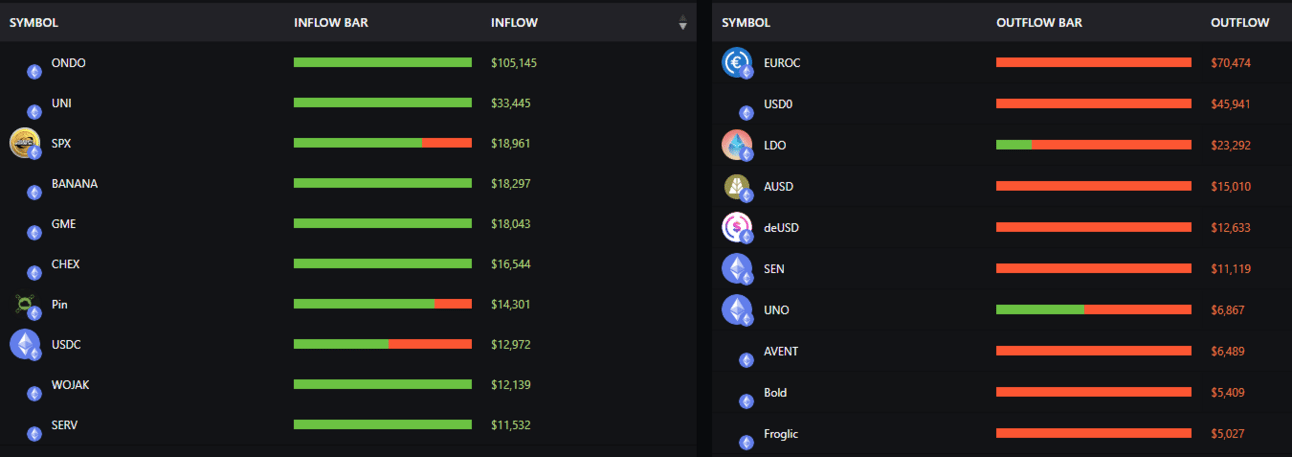Click the ONDO token icon
The image size is (1292, 457).
(34, 71)
